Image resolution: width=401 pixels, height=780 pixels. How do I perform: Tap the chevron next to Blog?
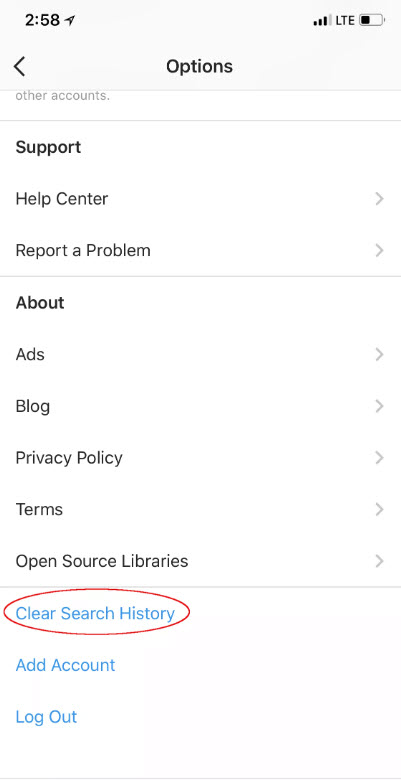click(x=380, y=406)
